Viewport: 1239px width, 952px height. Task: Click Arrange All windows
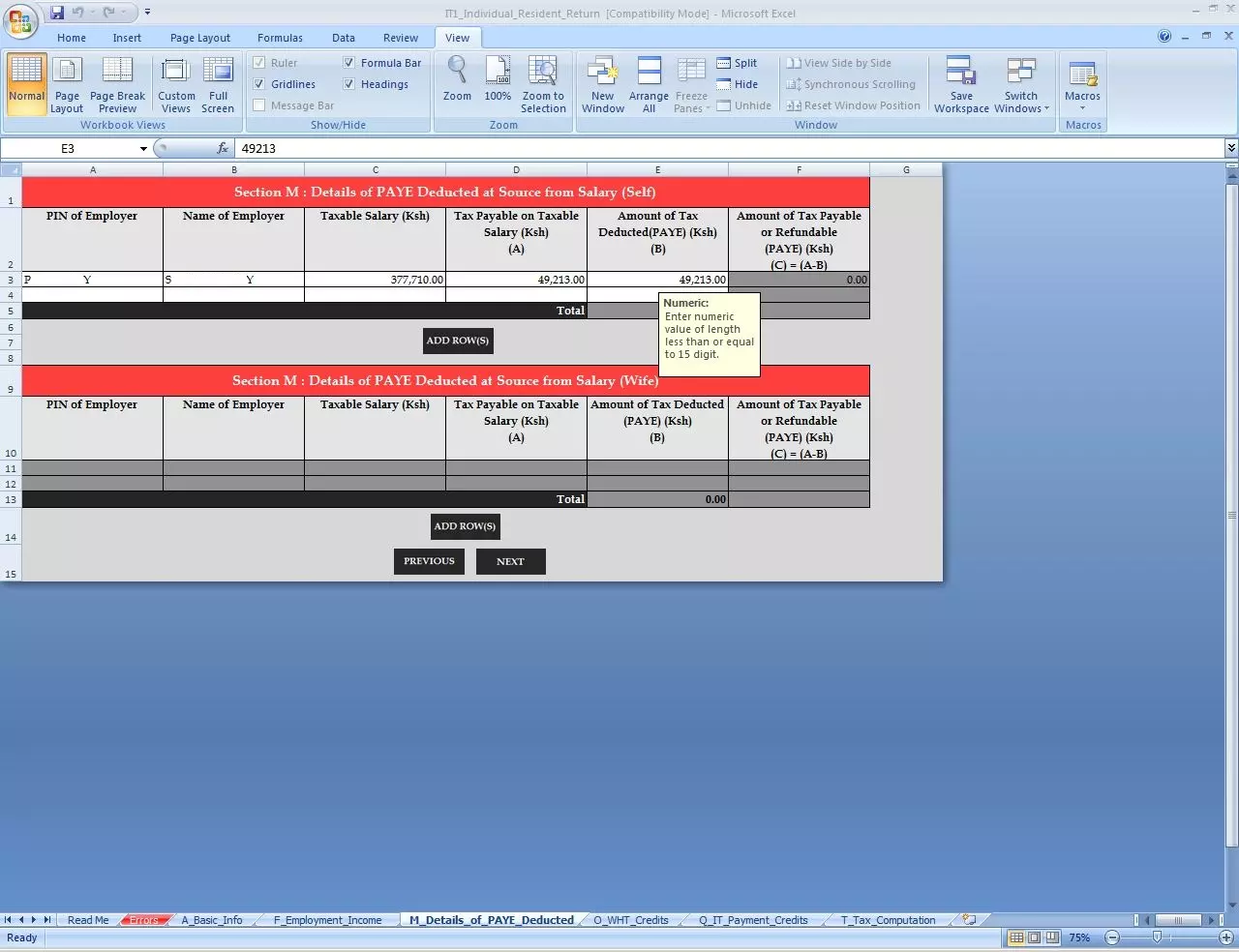[649, 85]
